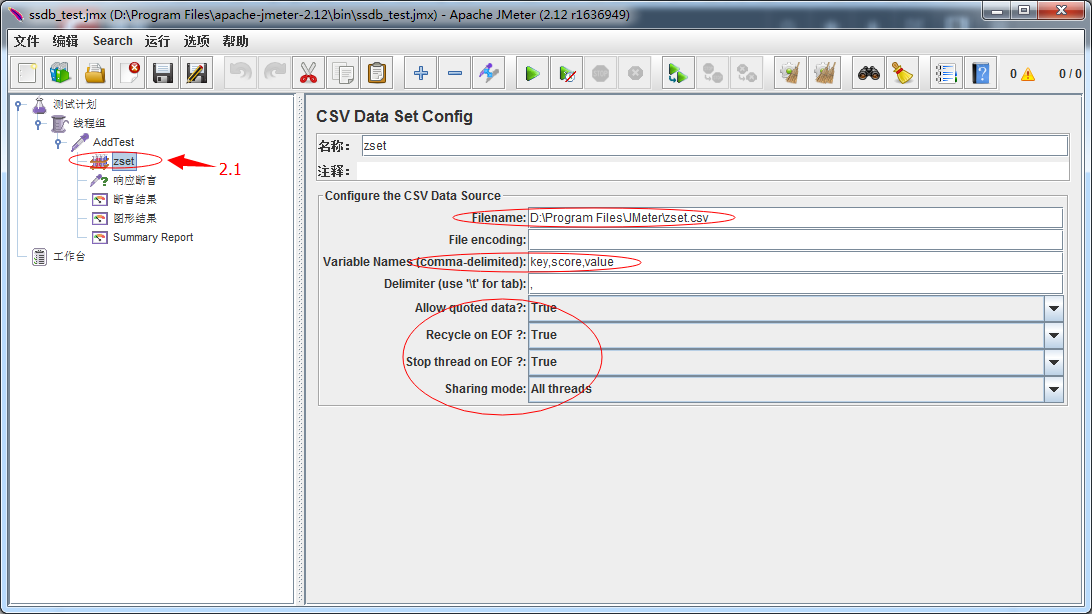The height and width of the screenshot is (614, 1092).
Task: Expand all with the plus icon
Action: (421, 73)
